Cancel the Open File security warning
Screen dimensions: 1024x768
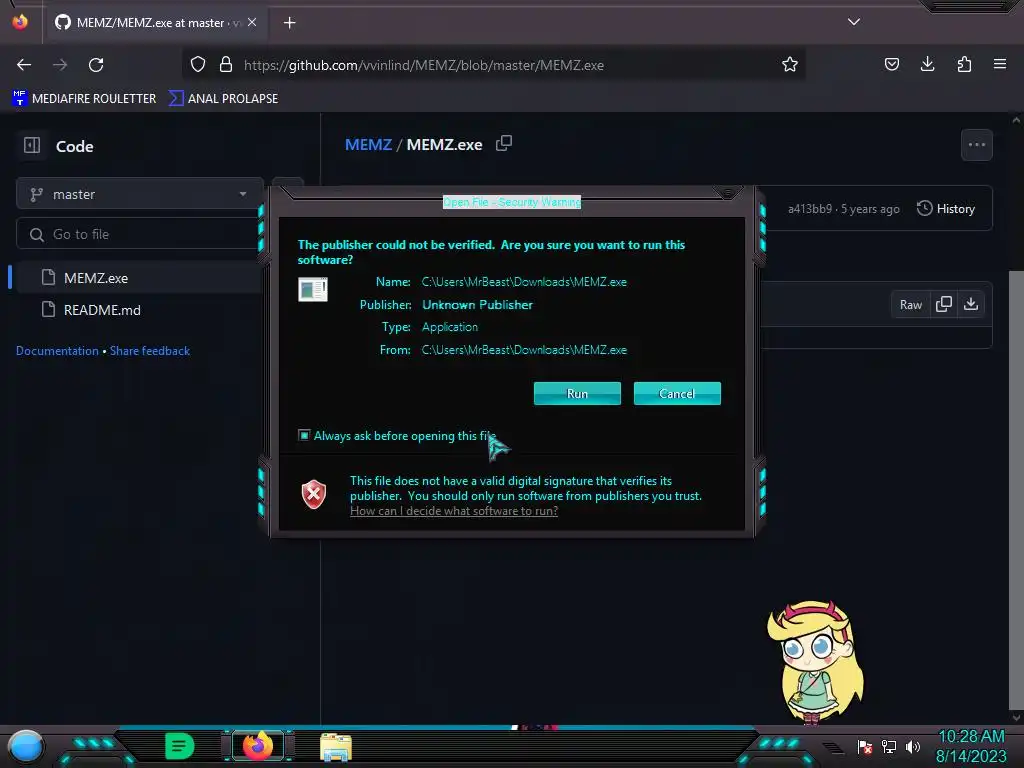point(677,393)
